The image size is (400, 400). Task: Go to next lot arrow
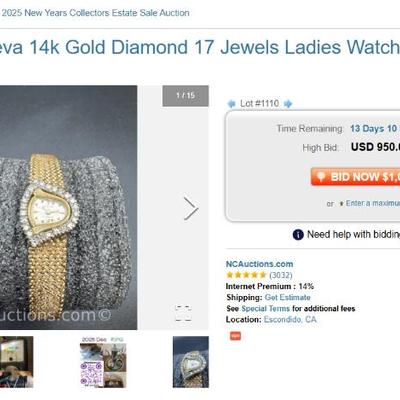(288, 104)
